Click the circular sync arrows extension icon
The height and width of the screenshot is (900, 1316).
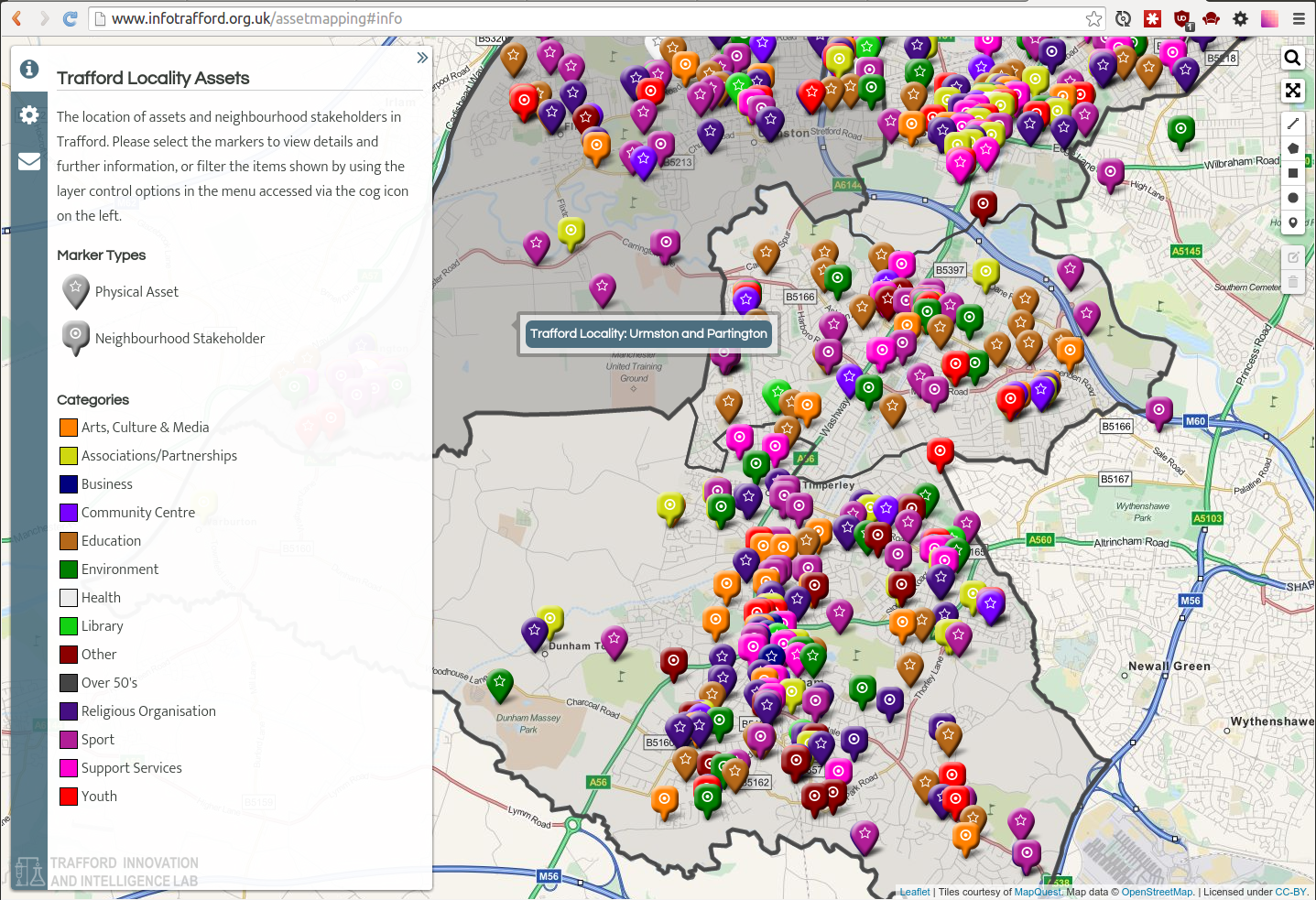point(1123,18)
